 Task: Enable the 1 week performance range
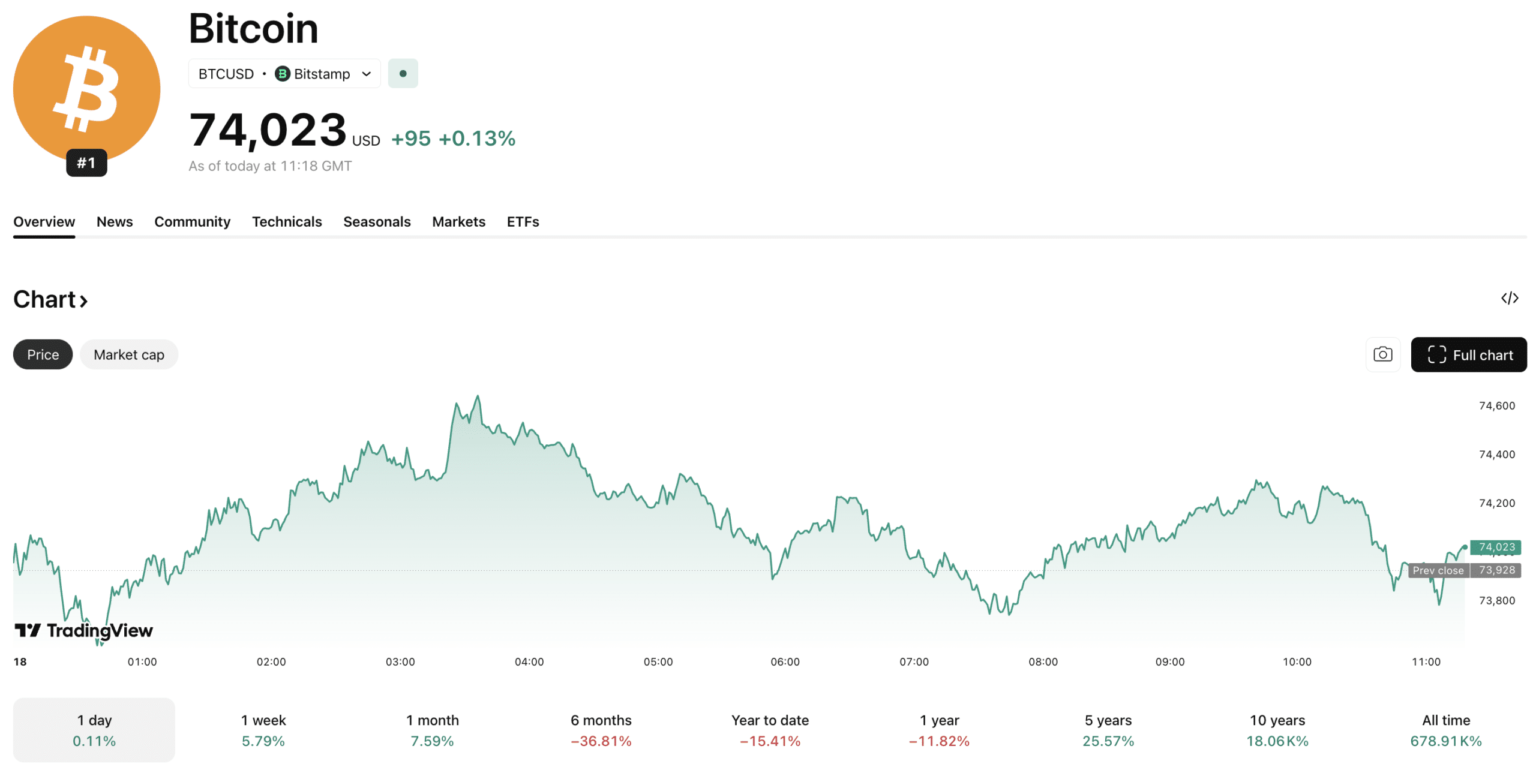click(263, 729)
